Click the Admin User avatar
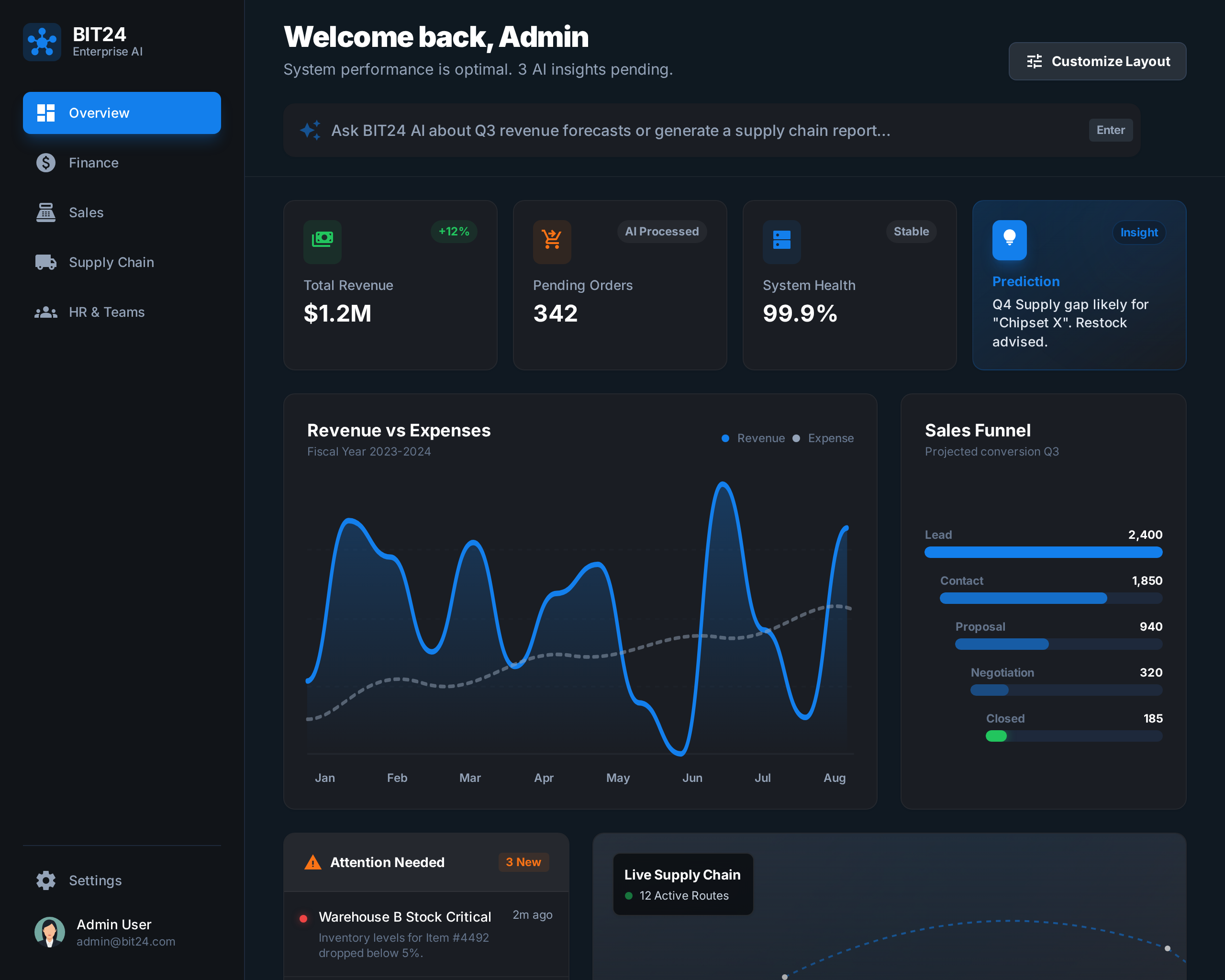Screen dimensions: 1225x980 pos(49,932)
